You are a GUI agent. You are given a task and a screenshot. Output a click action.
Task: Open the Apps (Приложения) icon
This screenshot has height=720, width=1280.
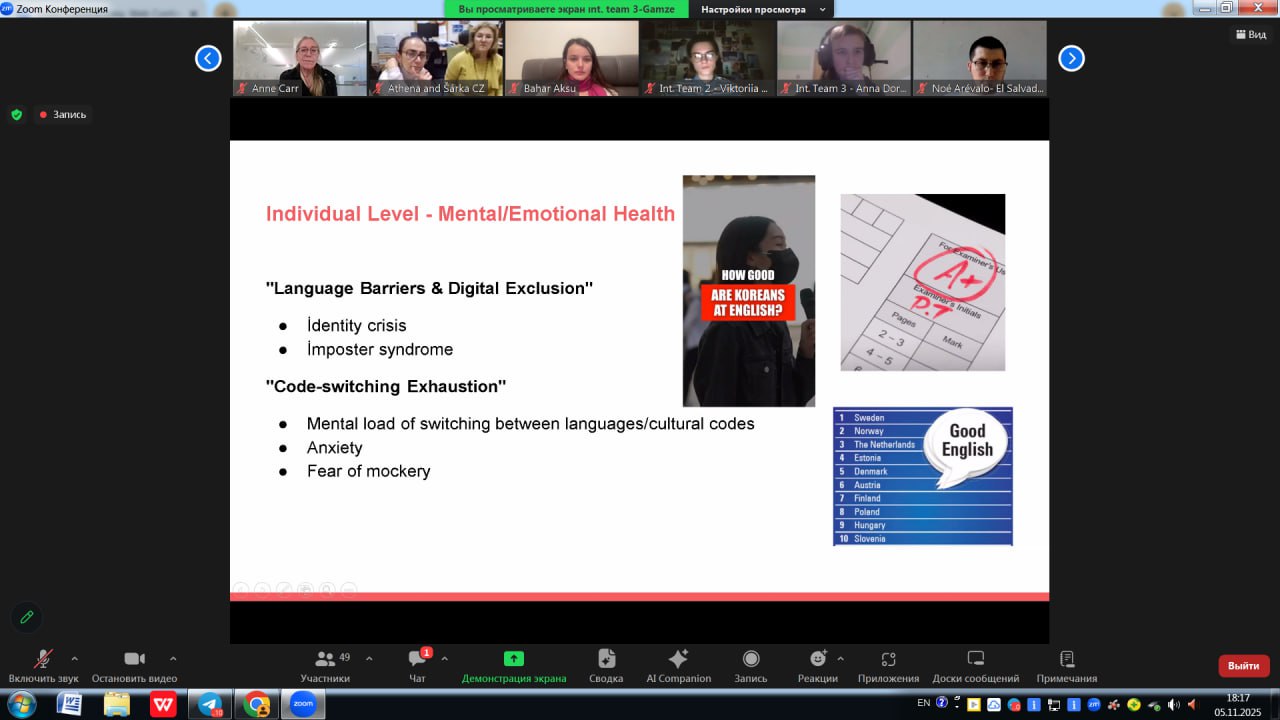[887, 659]
